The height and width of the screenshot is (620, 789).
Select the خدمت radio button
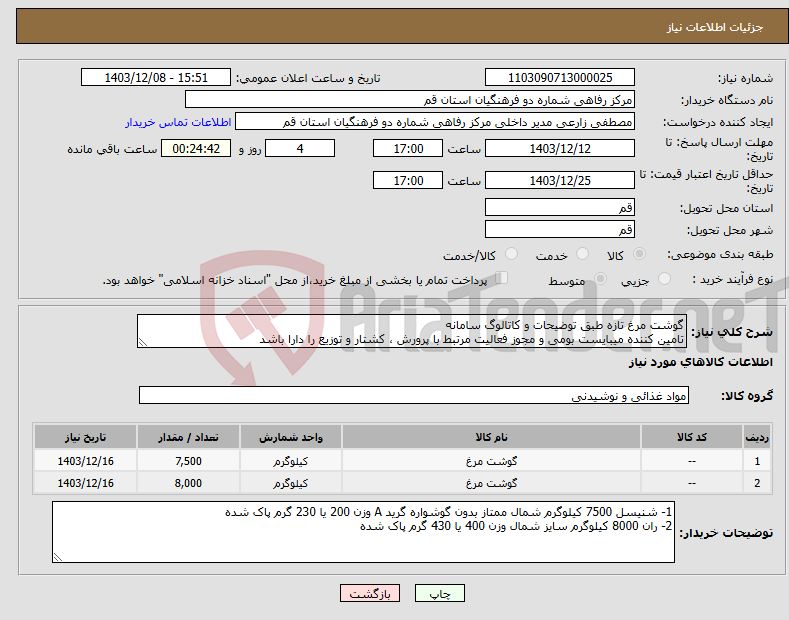[582, 254]
